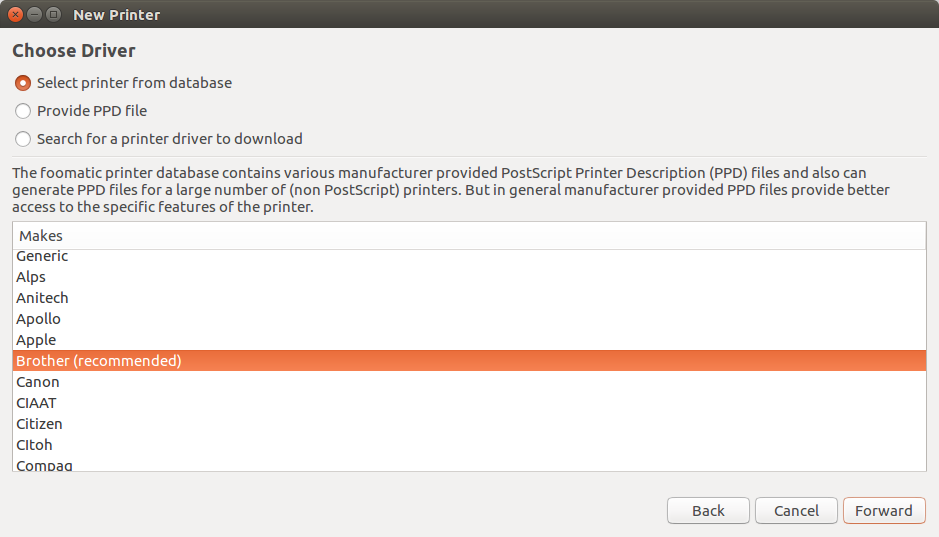Cancel the New Printer dialog
The image size is (939, 537).
796,510
